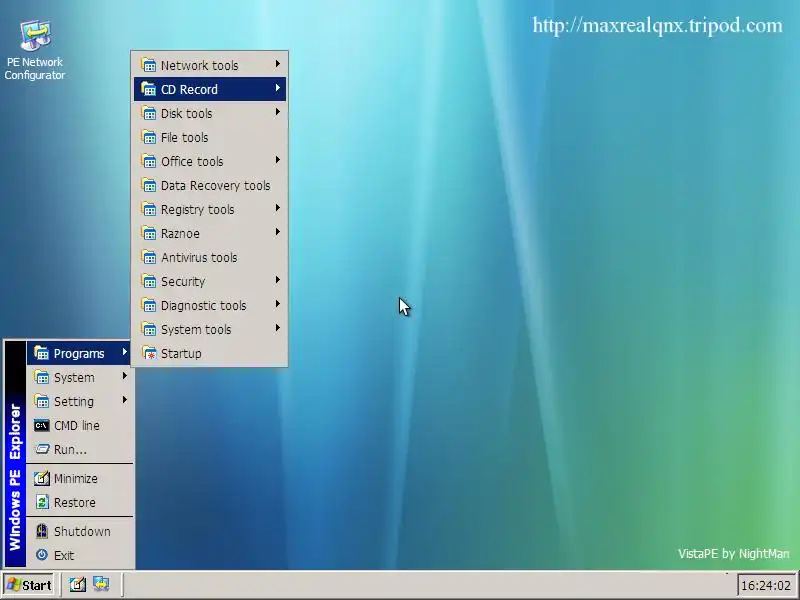800x600 pixels.
Task: Click the File tools folder icon
Action: 148,137
